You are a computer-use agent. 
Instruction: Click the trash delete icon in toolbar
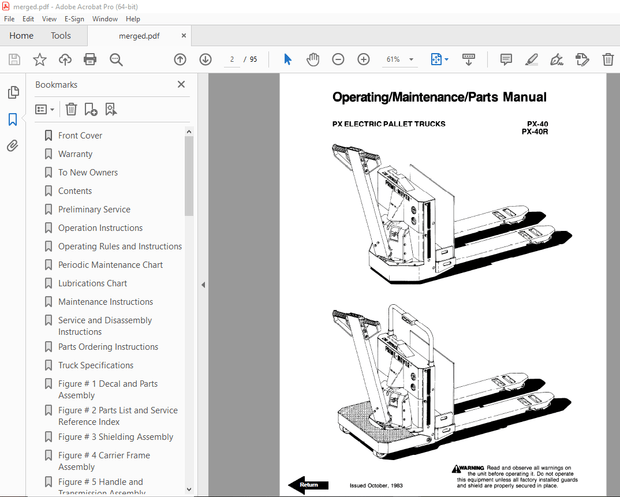click(608, 60)
